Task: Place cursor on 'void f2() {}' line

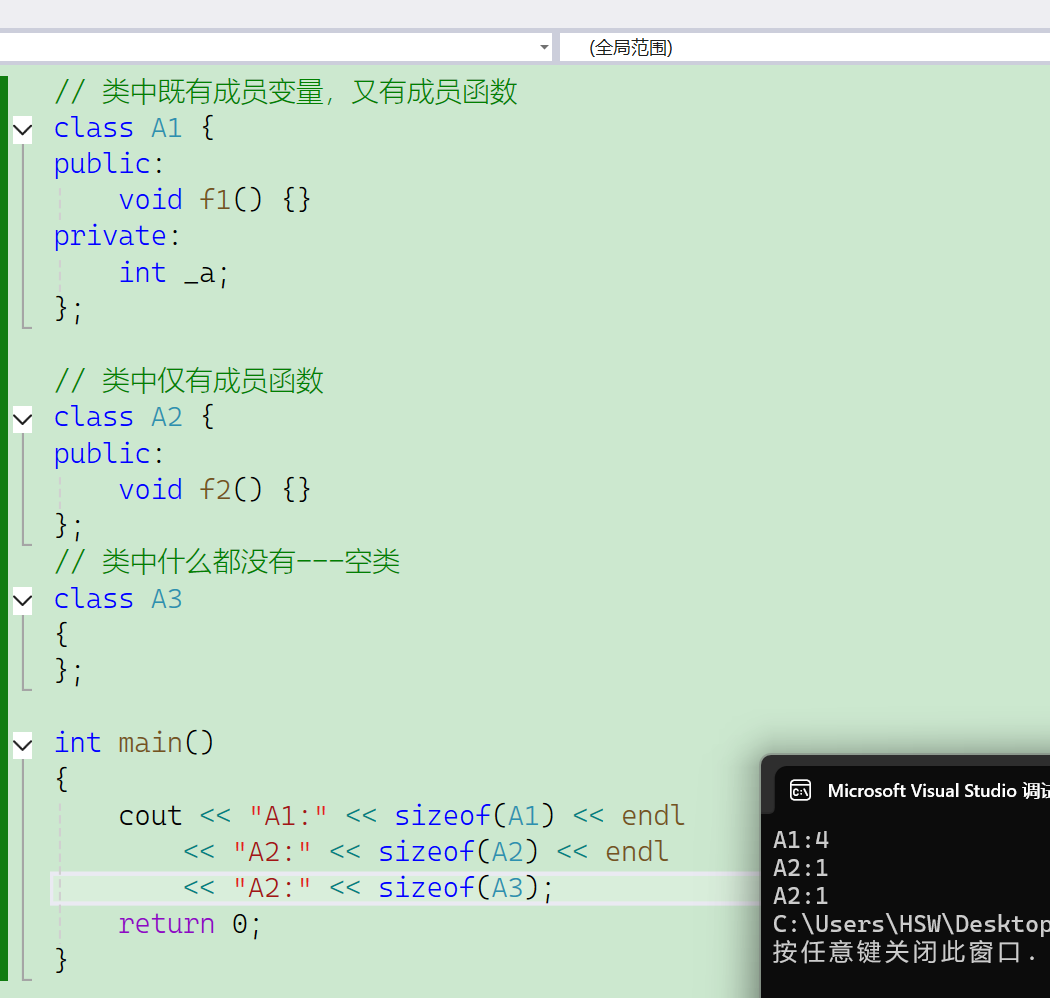Action: [214, 490]
